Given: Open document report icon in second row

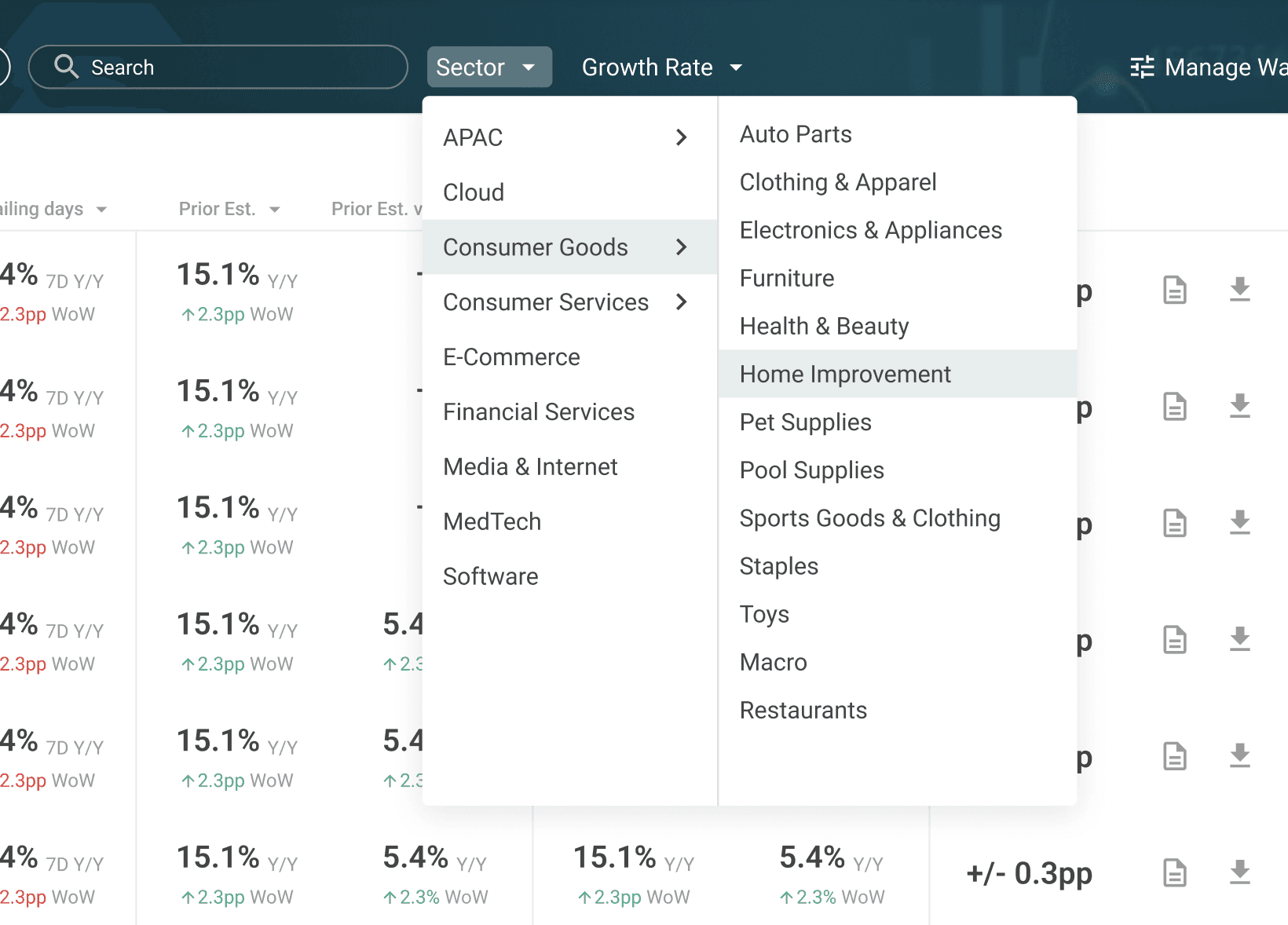Looking at the screenshot, I should (x=1175, y=407).
